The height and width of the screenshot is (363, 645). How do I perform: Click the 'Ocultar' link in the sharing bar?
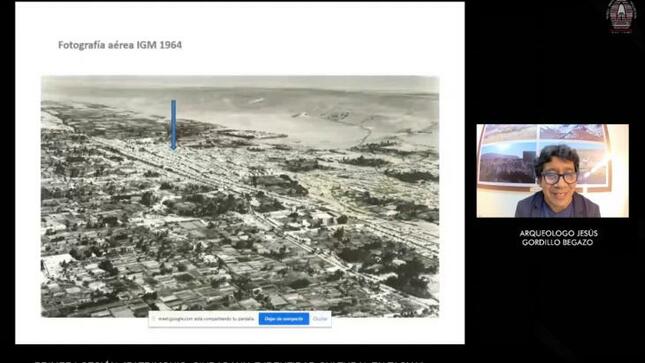(320, 319)
